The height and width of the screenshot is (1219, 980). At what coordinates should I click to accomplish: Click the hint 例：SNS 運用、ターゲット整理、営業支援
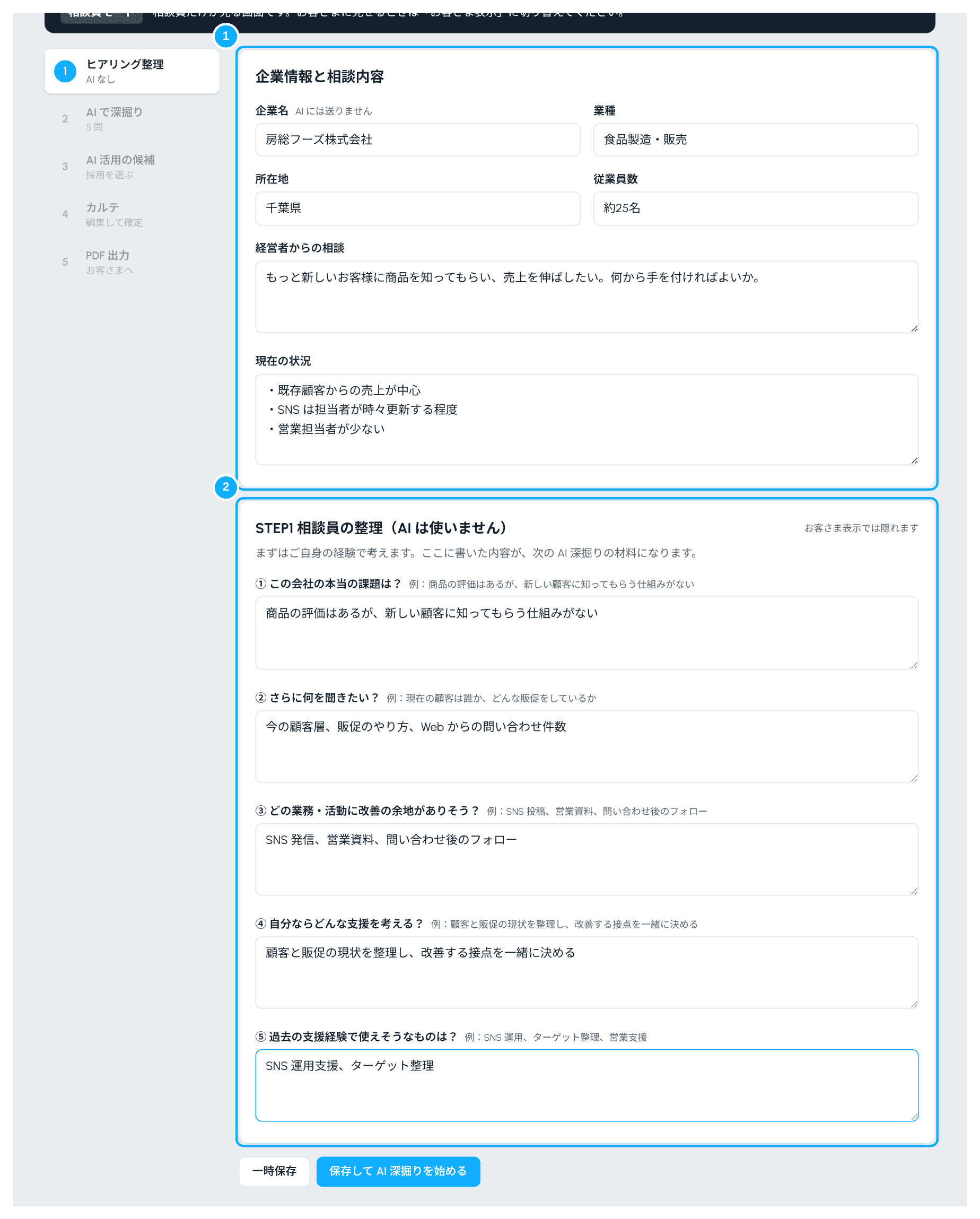click(x=556, y=1038)
